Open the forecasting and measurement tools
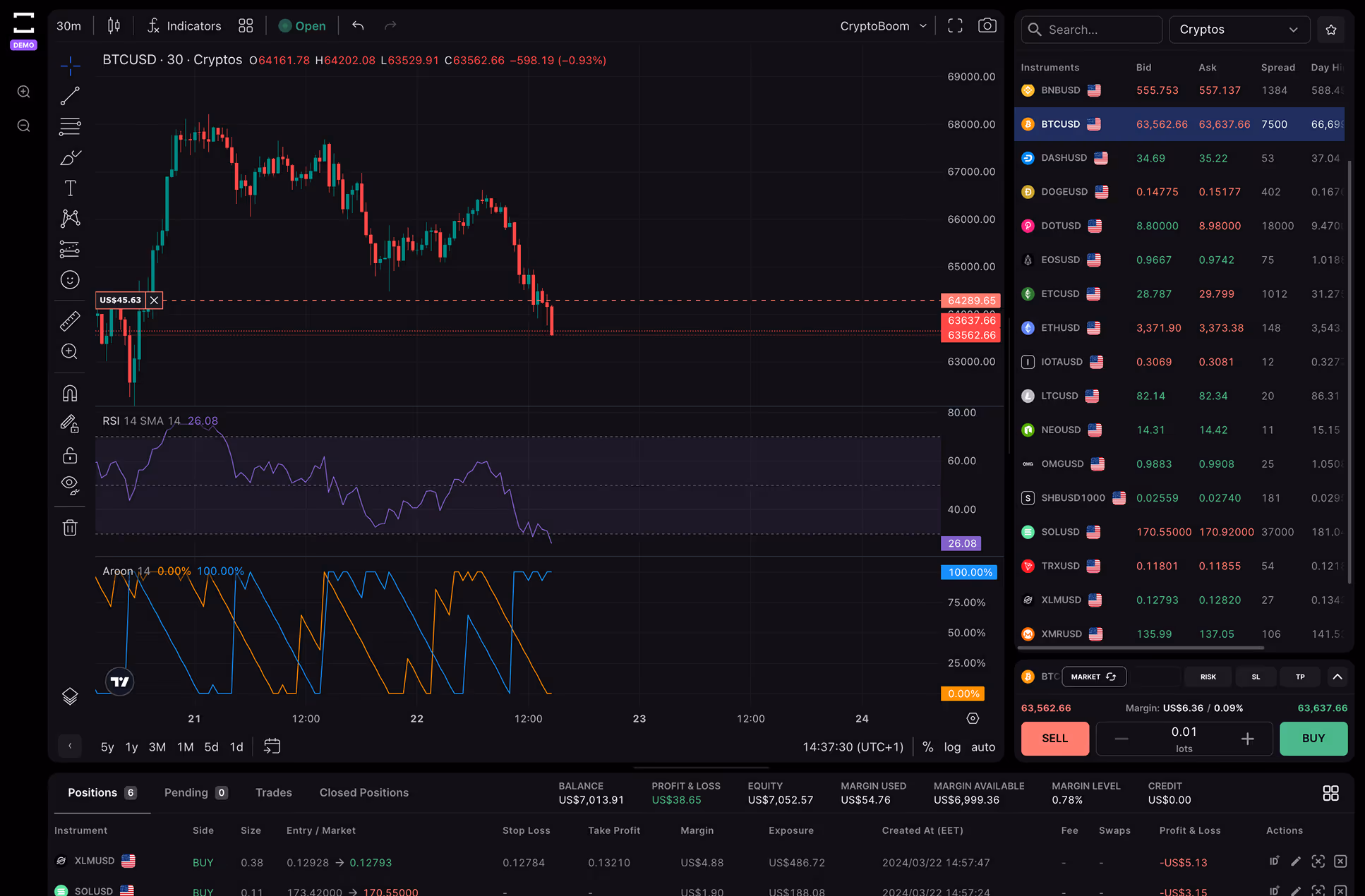 coord(70,249)
